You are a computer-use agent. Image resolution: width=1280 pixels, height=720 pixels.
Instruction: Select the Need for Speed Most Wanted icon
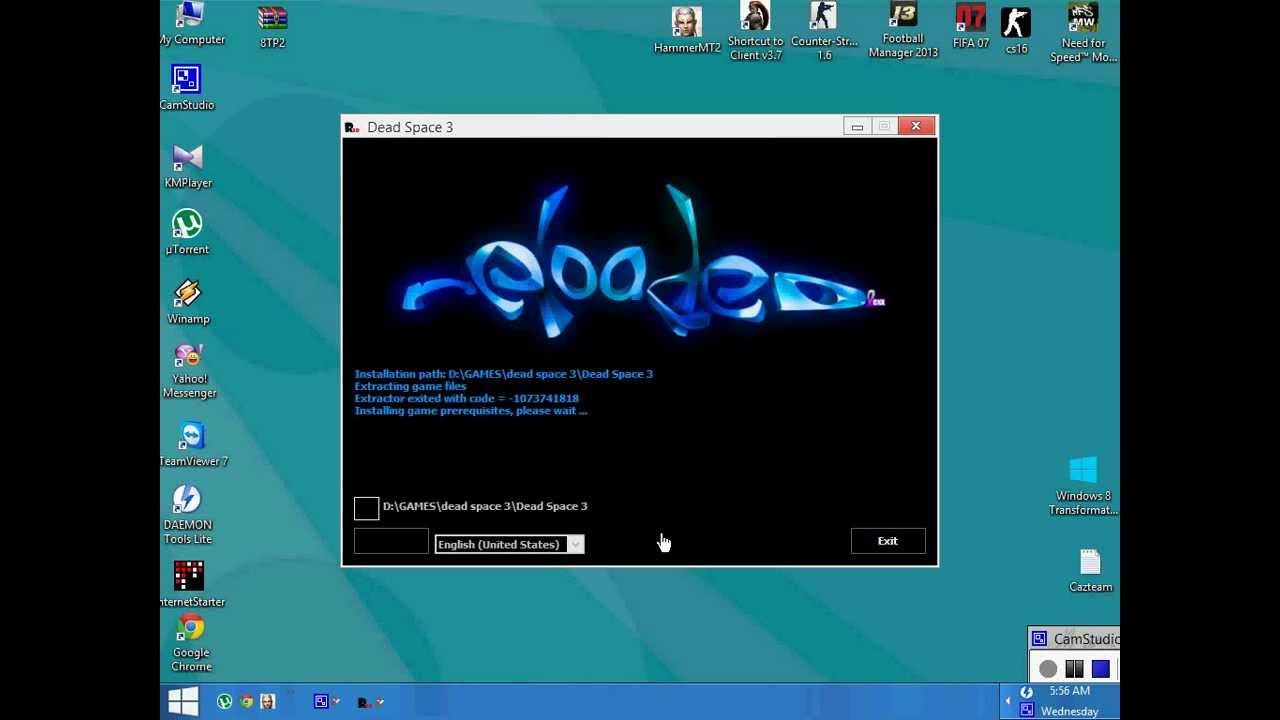1083,32
